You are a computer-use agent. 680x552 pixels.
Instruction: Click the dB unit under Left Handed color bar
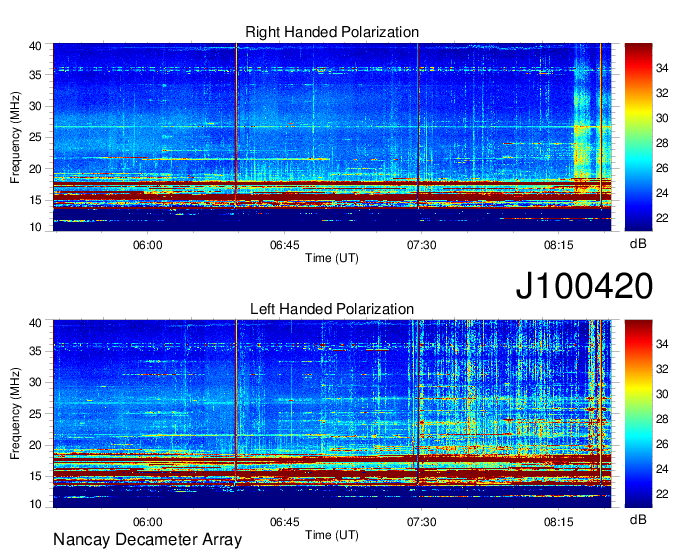[638, 520]
